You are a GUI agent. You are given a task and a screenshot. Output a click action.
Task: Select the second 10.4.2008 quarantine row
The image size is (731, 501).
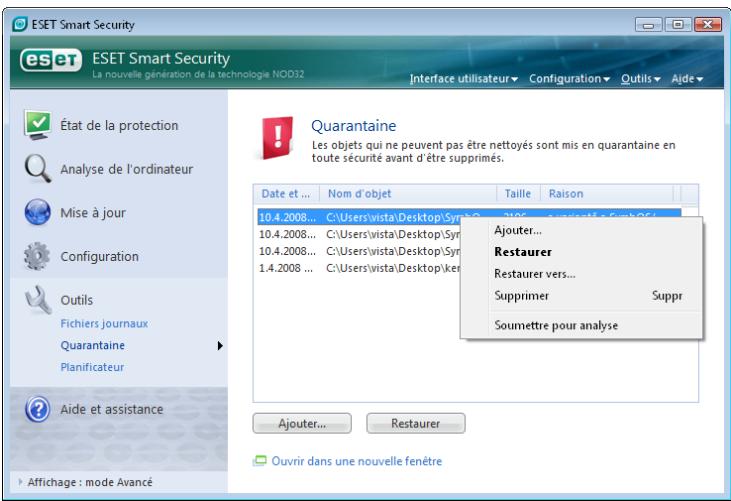[359, 234]
